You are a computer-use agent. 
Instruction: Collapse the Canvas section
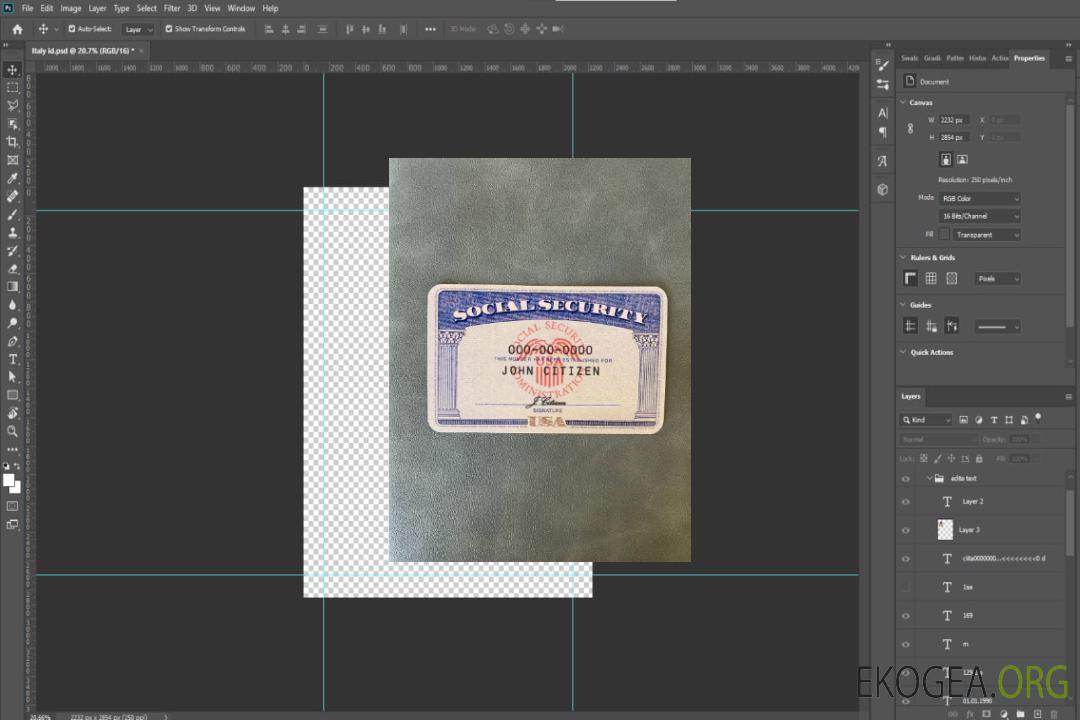(903, 102)
